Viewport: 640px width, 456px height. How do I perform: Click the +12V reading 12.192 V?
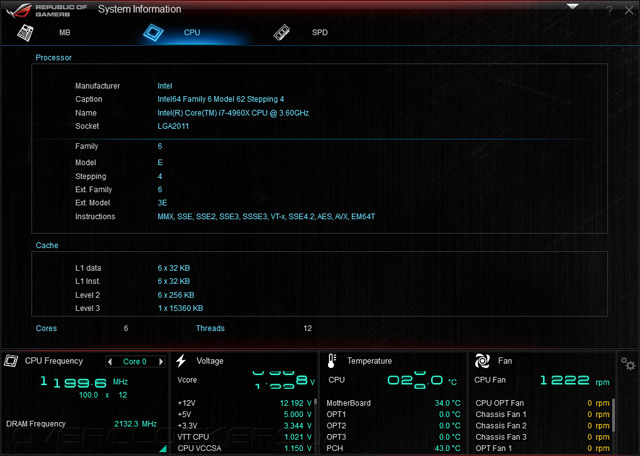click(296, 403)
